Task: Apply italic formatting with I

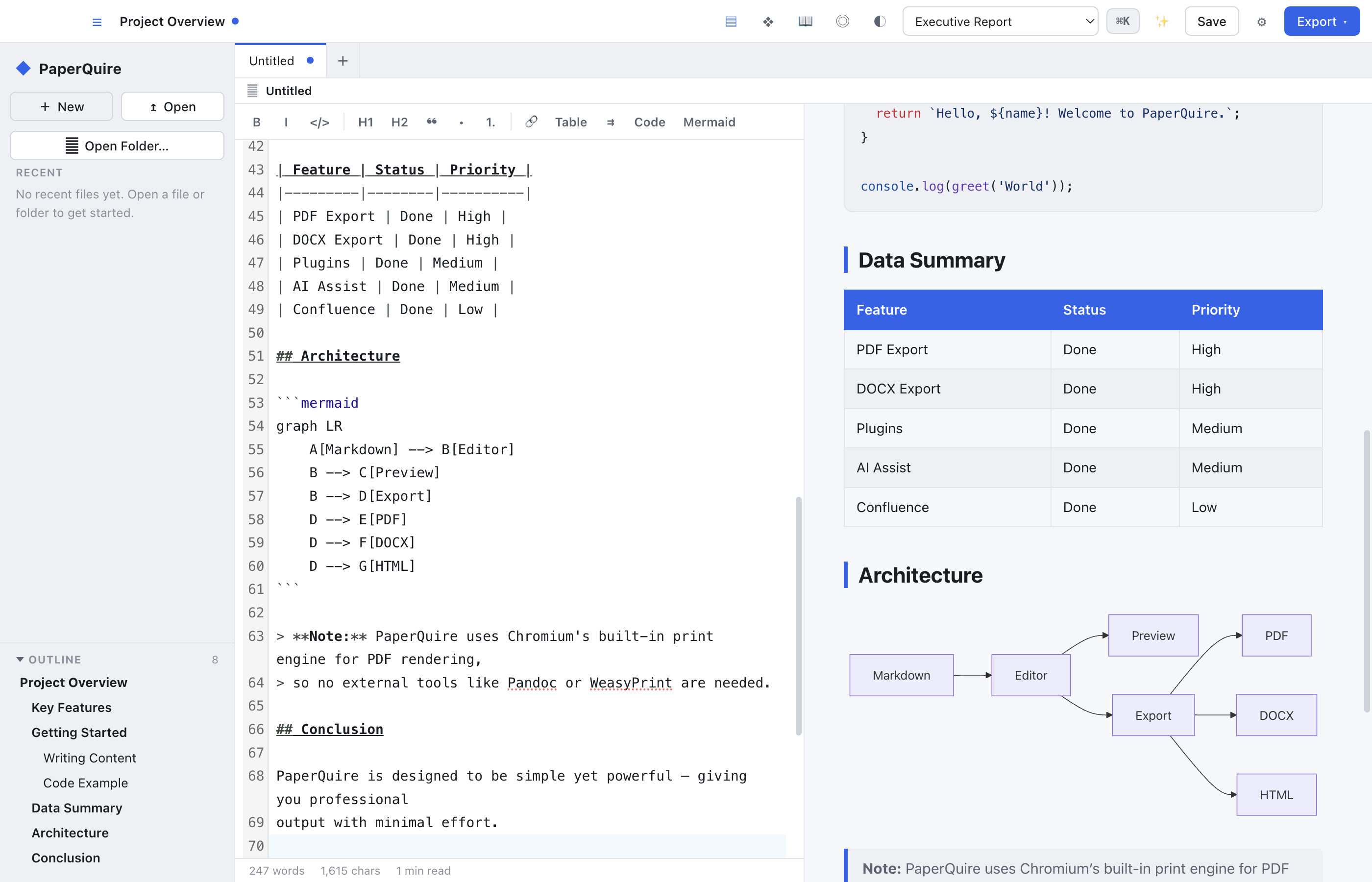Action: pyautogui.click(x=286, y=122)
